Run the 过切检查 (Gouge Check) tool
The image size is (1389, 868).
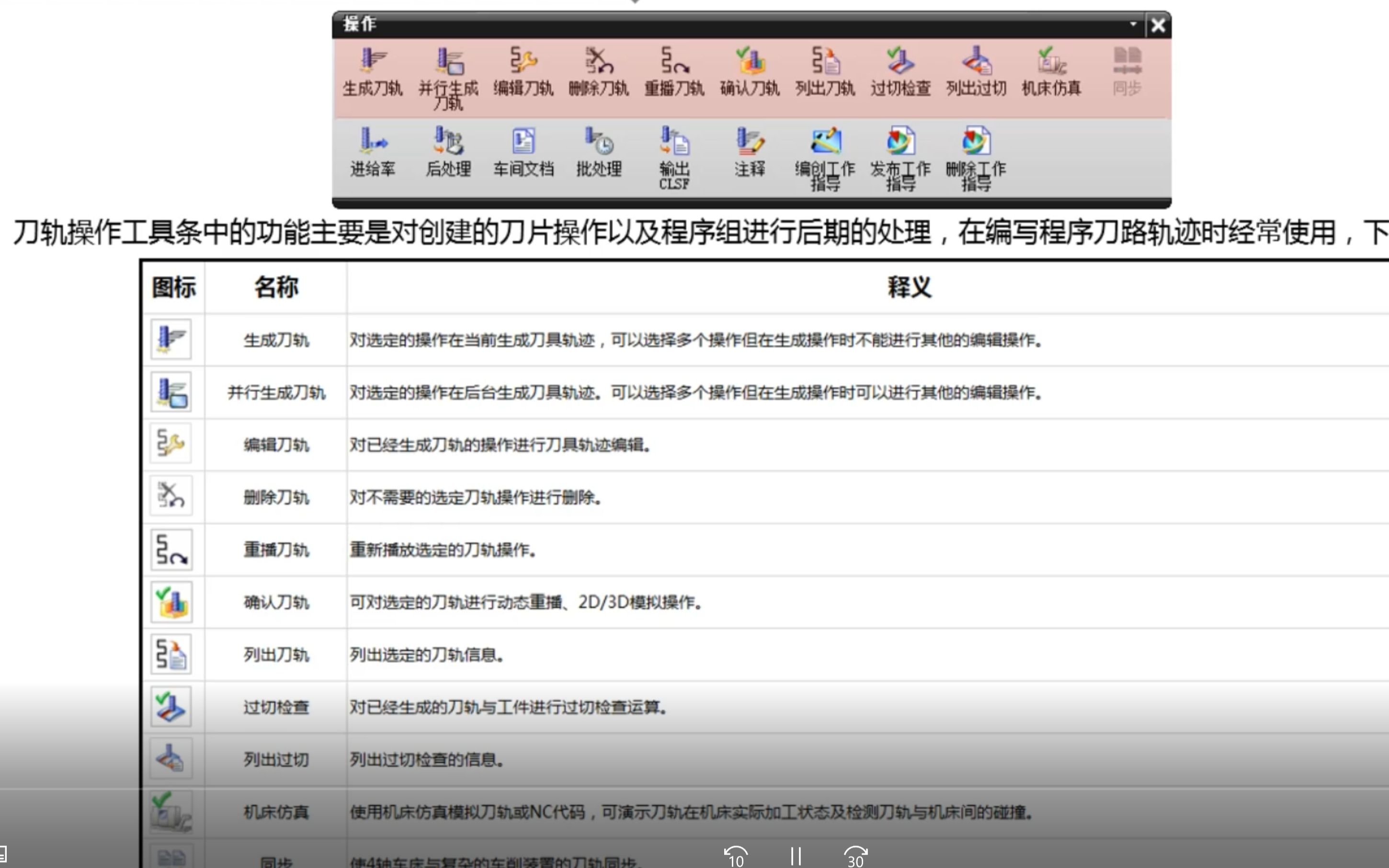(900, 61)
